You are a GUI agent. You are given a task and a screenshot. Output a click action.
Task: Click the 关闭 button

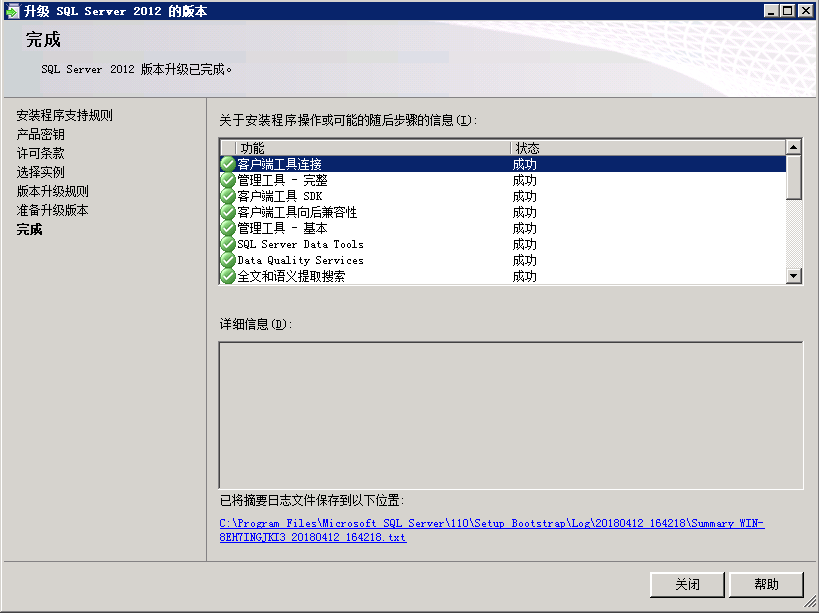click(x=687, y=584)
